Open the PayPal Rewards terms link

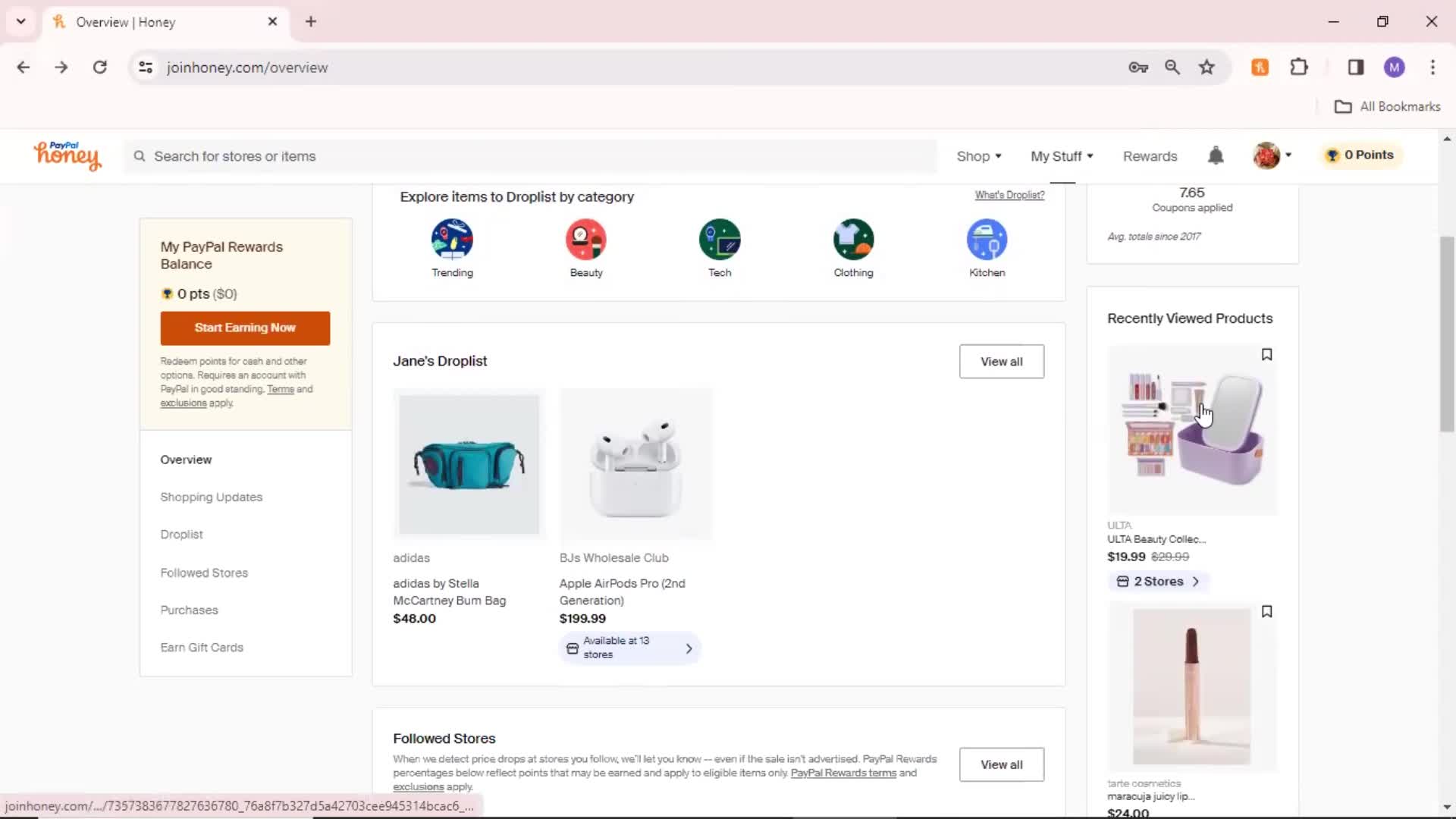pyautogui.click(x=843, y=773)
